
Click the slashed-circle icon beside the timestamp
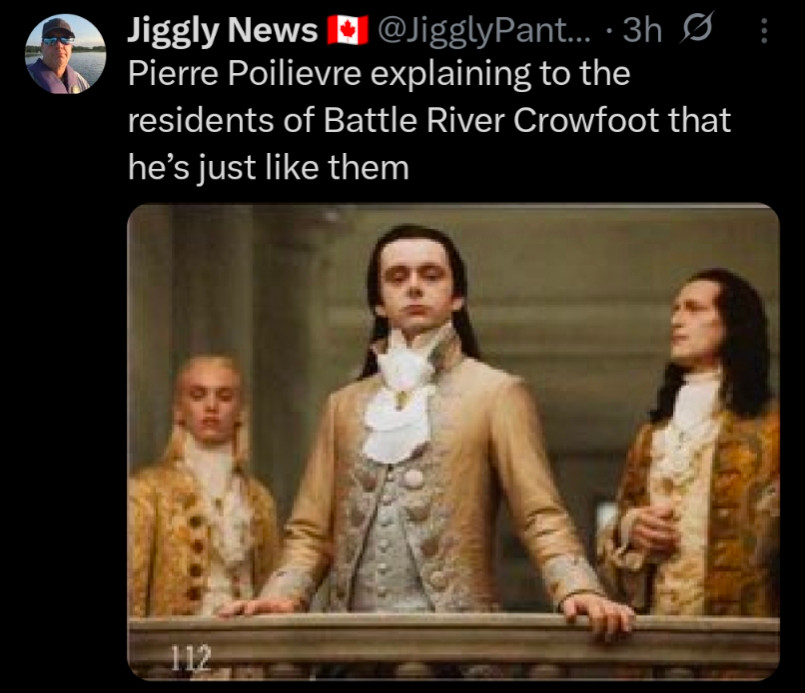click(696, 28)
